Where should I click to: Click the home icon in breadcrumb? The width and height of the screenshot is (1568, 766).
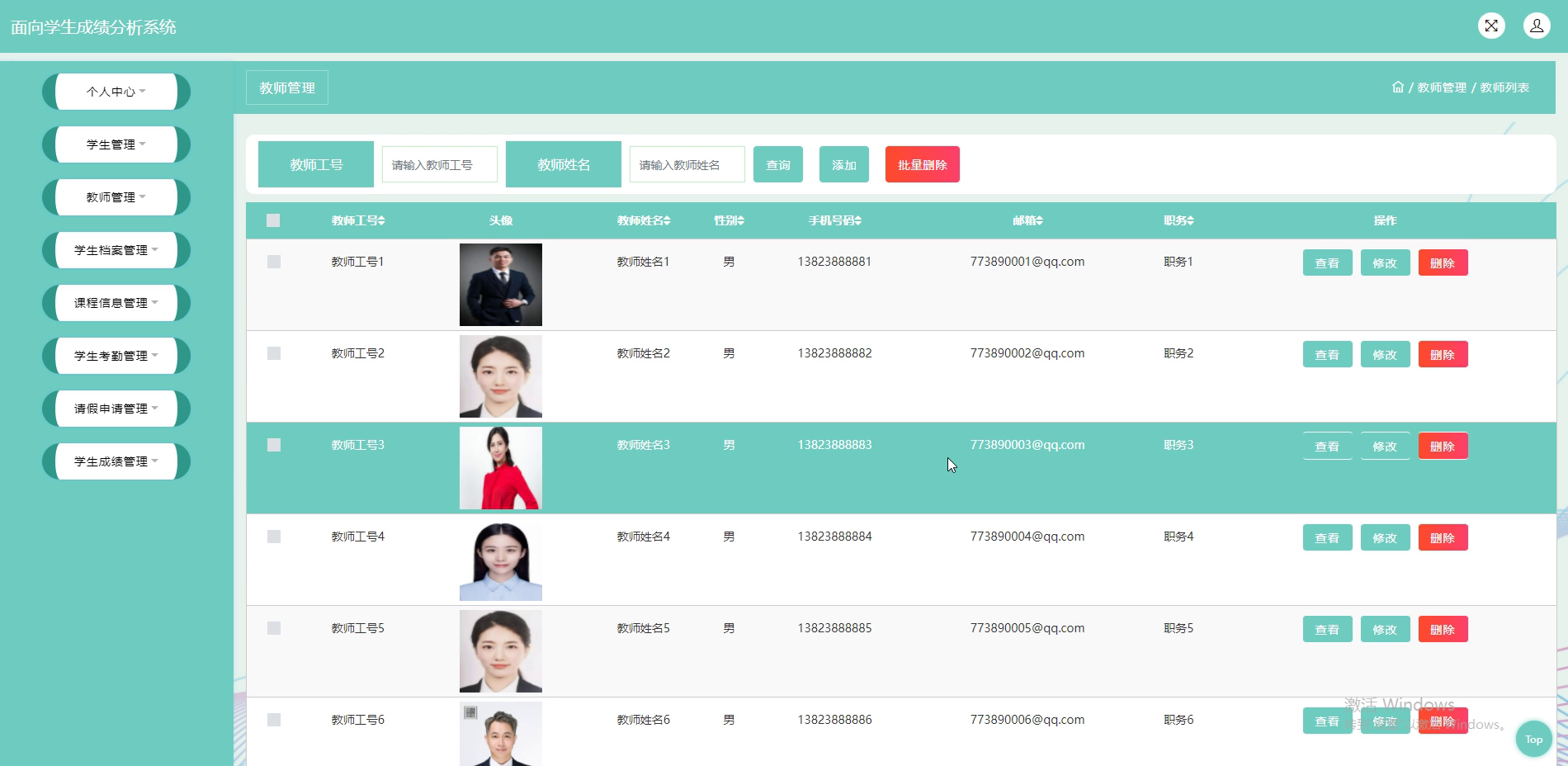1397,87
